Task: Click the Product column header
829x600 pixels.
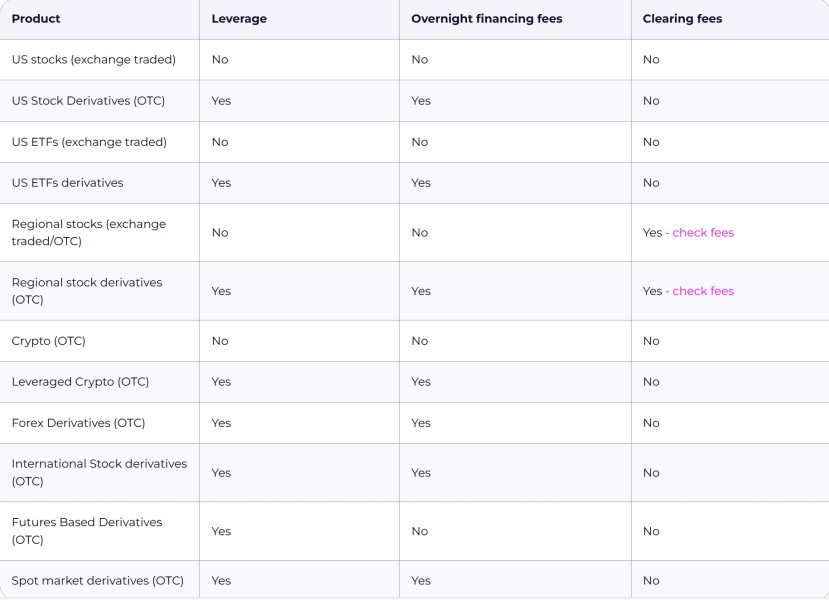Action: 36,19
